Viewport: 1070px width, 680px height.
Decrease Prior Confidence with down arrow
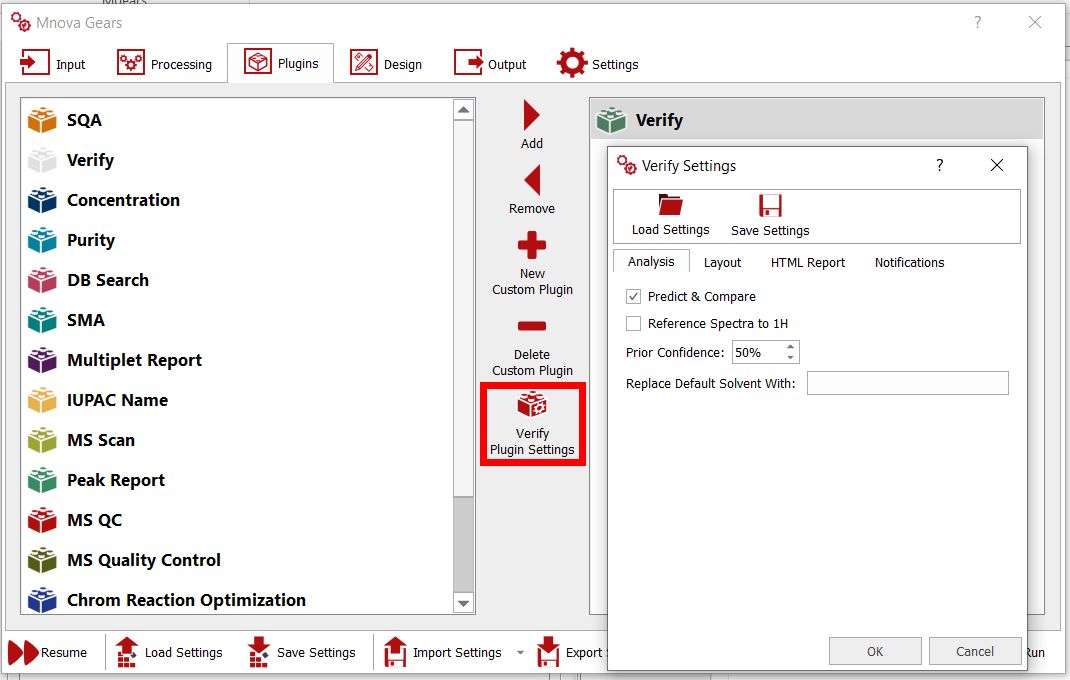790,358
